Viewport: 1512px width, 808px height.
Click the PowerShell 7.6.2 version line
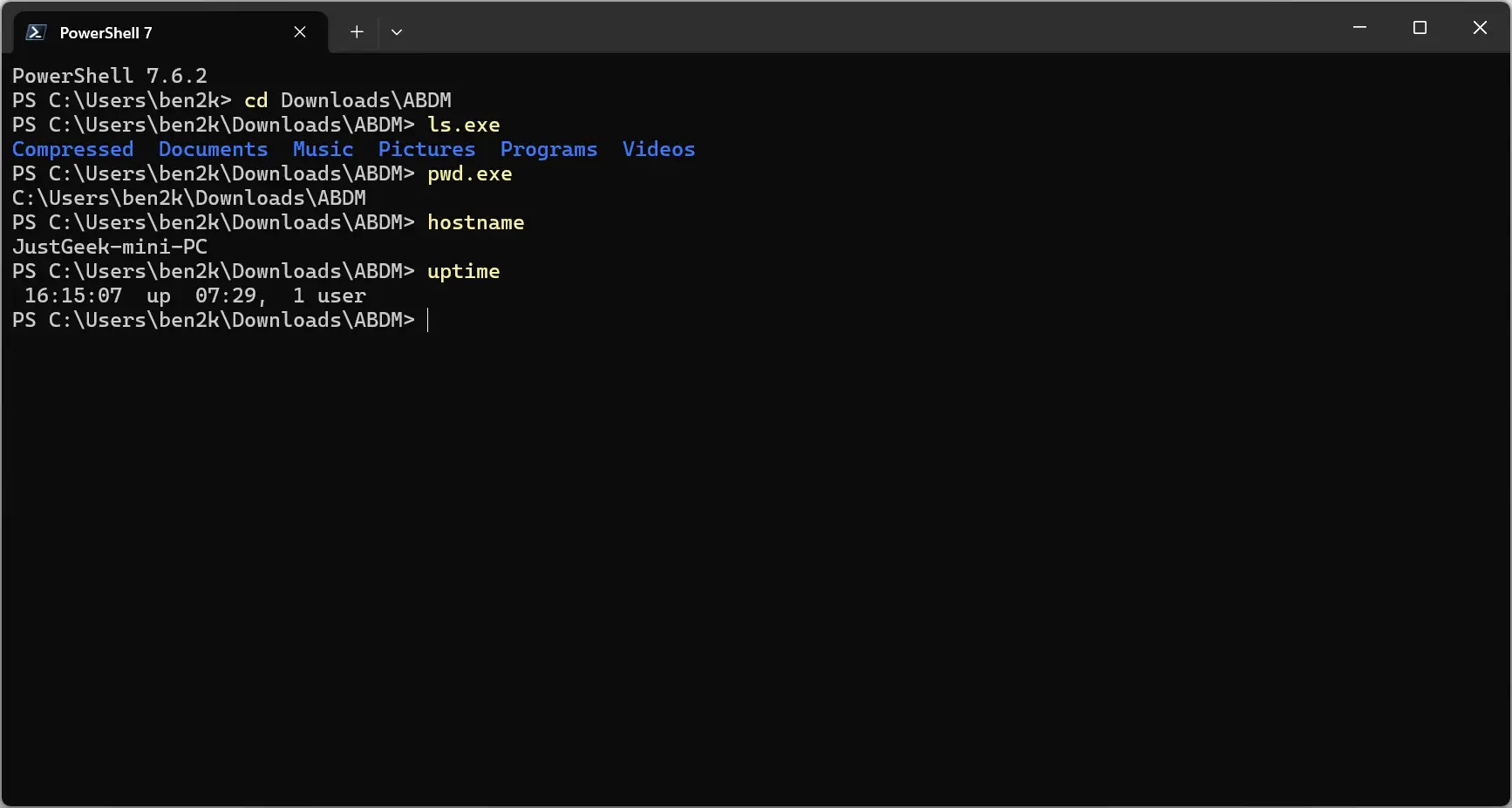(110, 77)
